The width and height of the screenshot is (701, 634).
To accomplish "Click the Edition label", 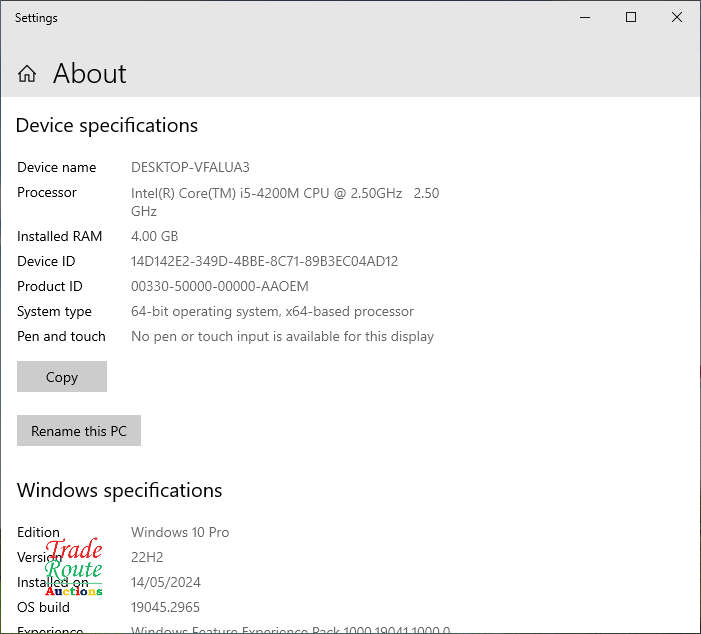I will coord(38,532).
